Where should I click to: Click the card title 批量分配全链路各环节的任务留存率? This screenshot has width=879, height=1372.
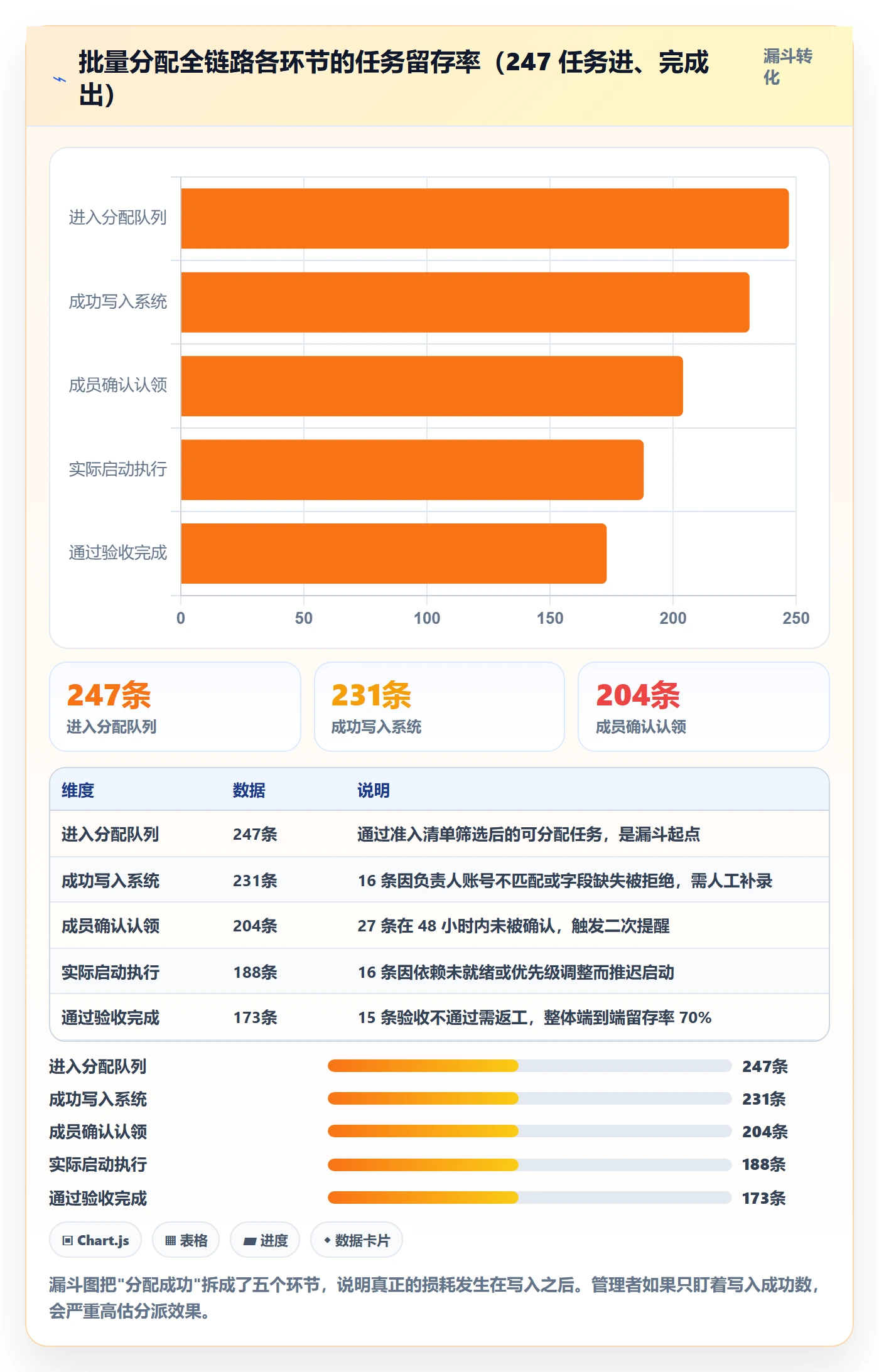[x=394, y=78]
